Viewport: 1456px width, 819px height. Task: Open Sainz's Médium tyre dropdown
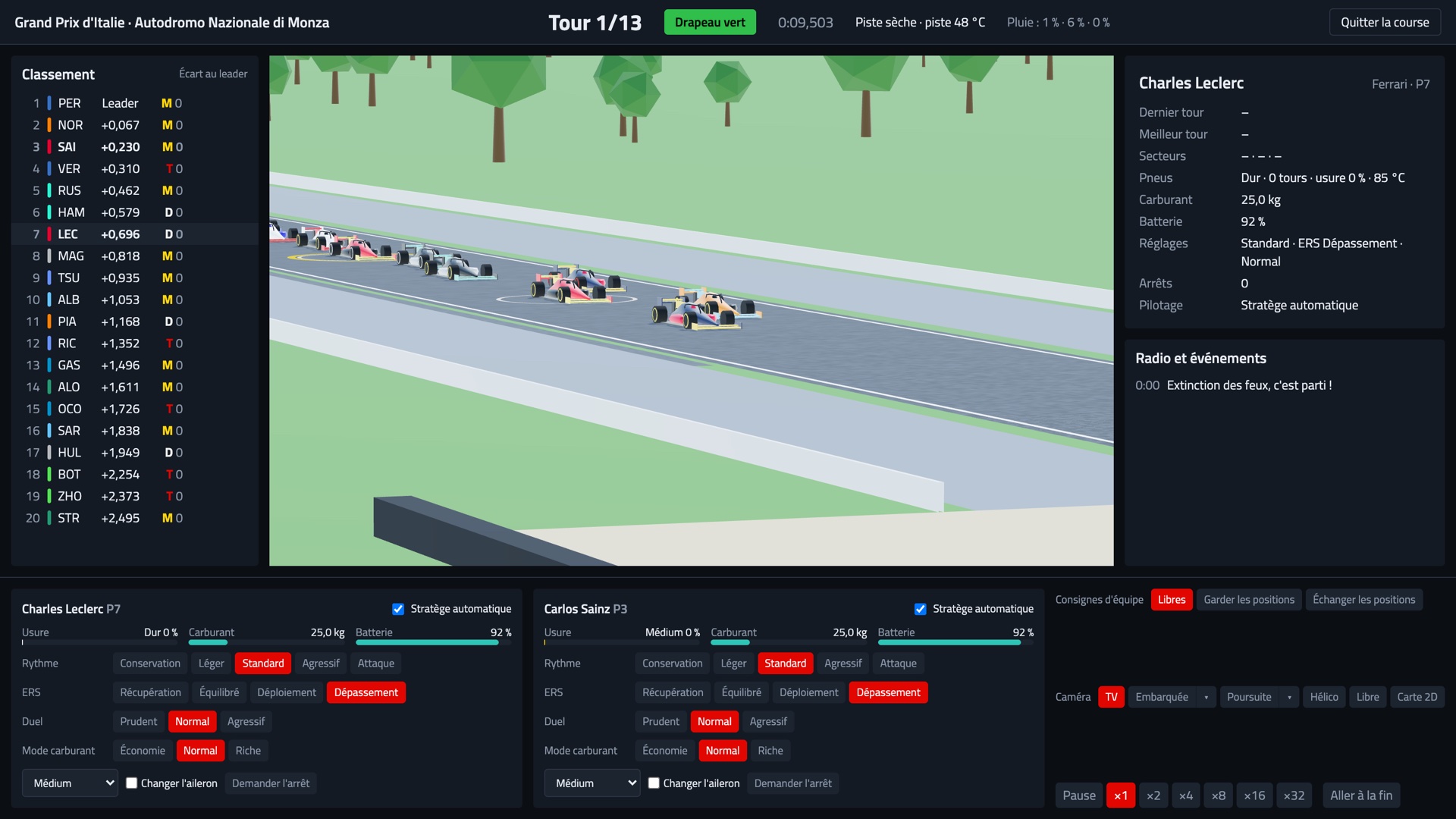coord(592,783)
